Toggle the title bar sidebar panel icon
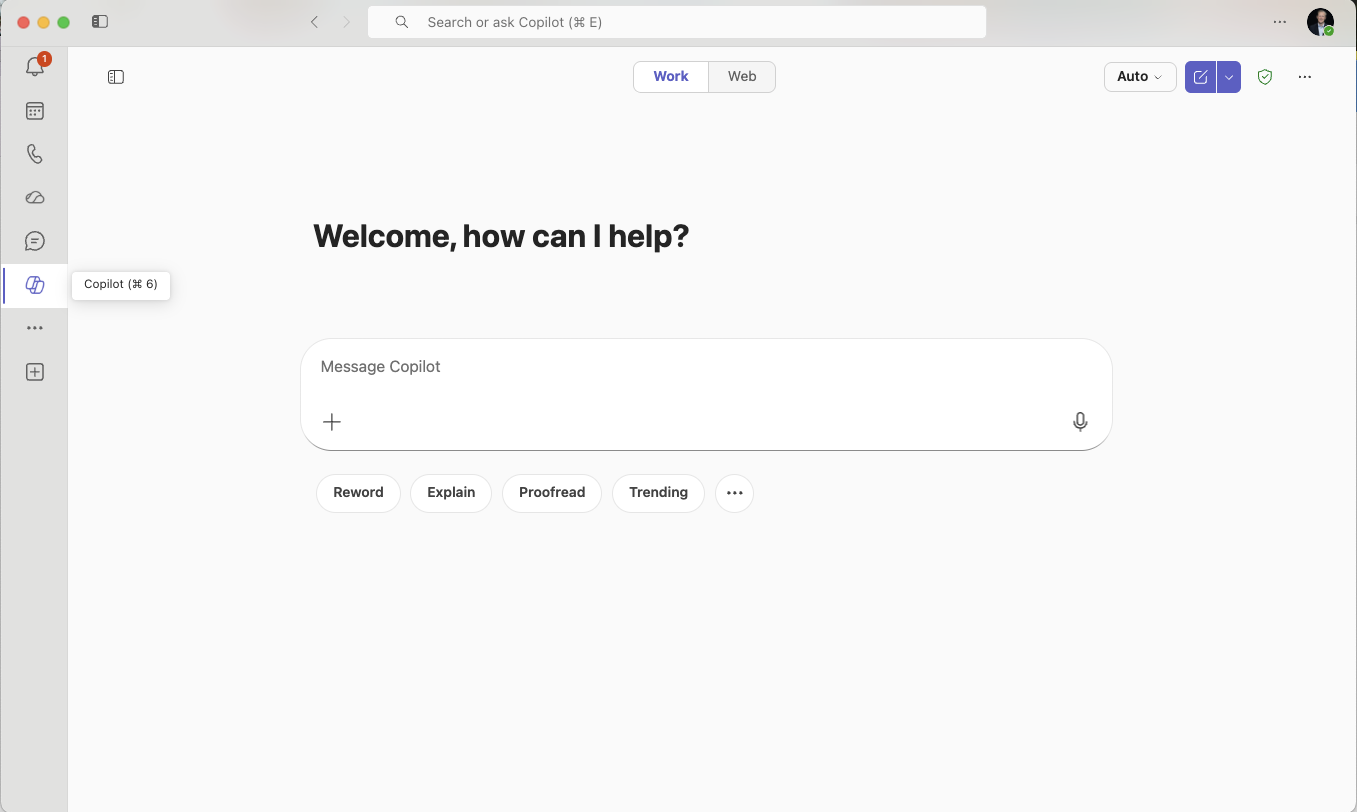 click(x=99, y=21)
